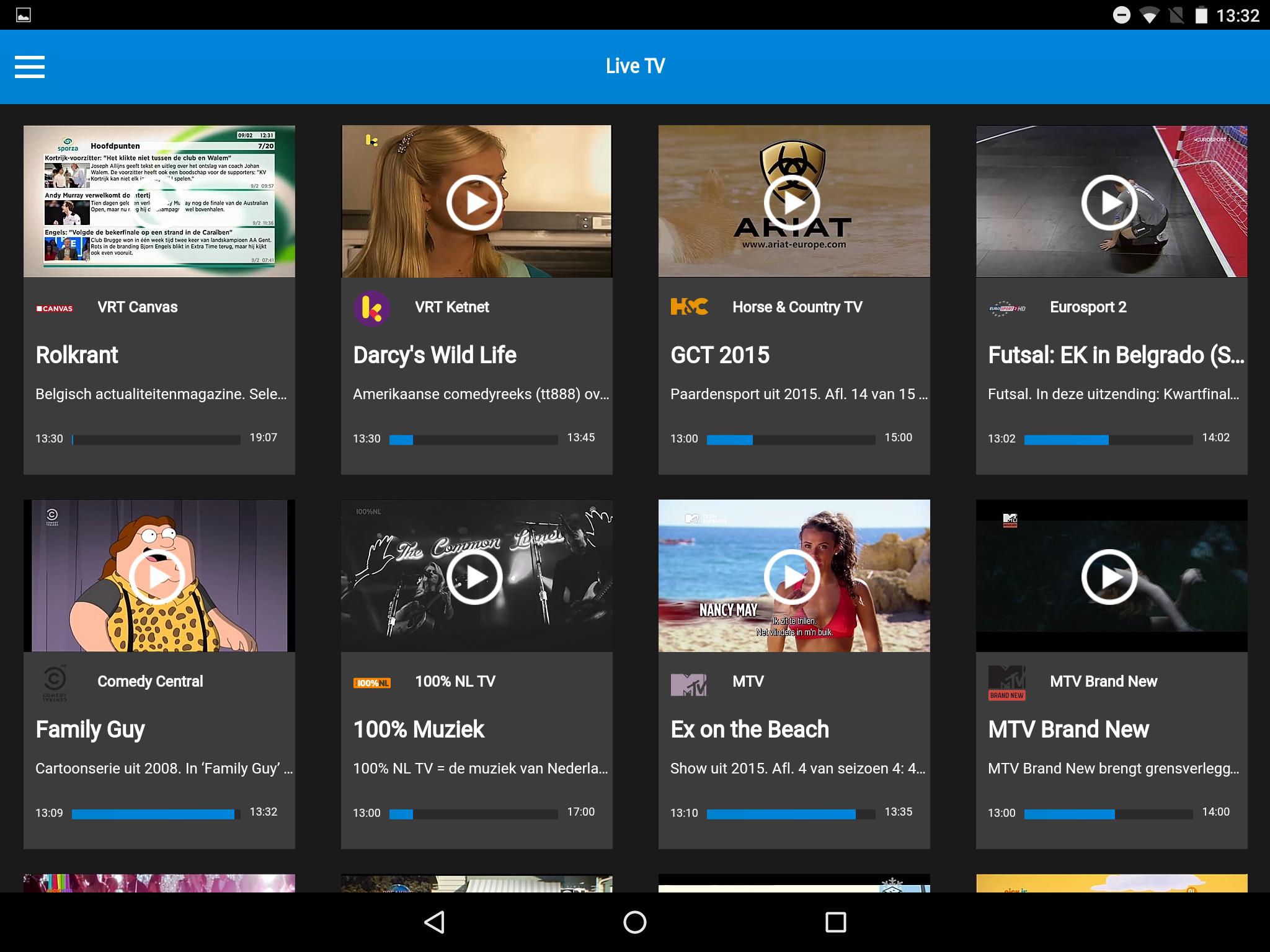The height and width of the screenshot is (952, 1270).
Task: Tap the VRT Canvas channel logo
Action: point(55,308)
